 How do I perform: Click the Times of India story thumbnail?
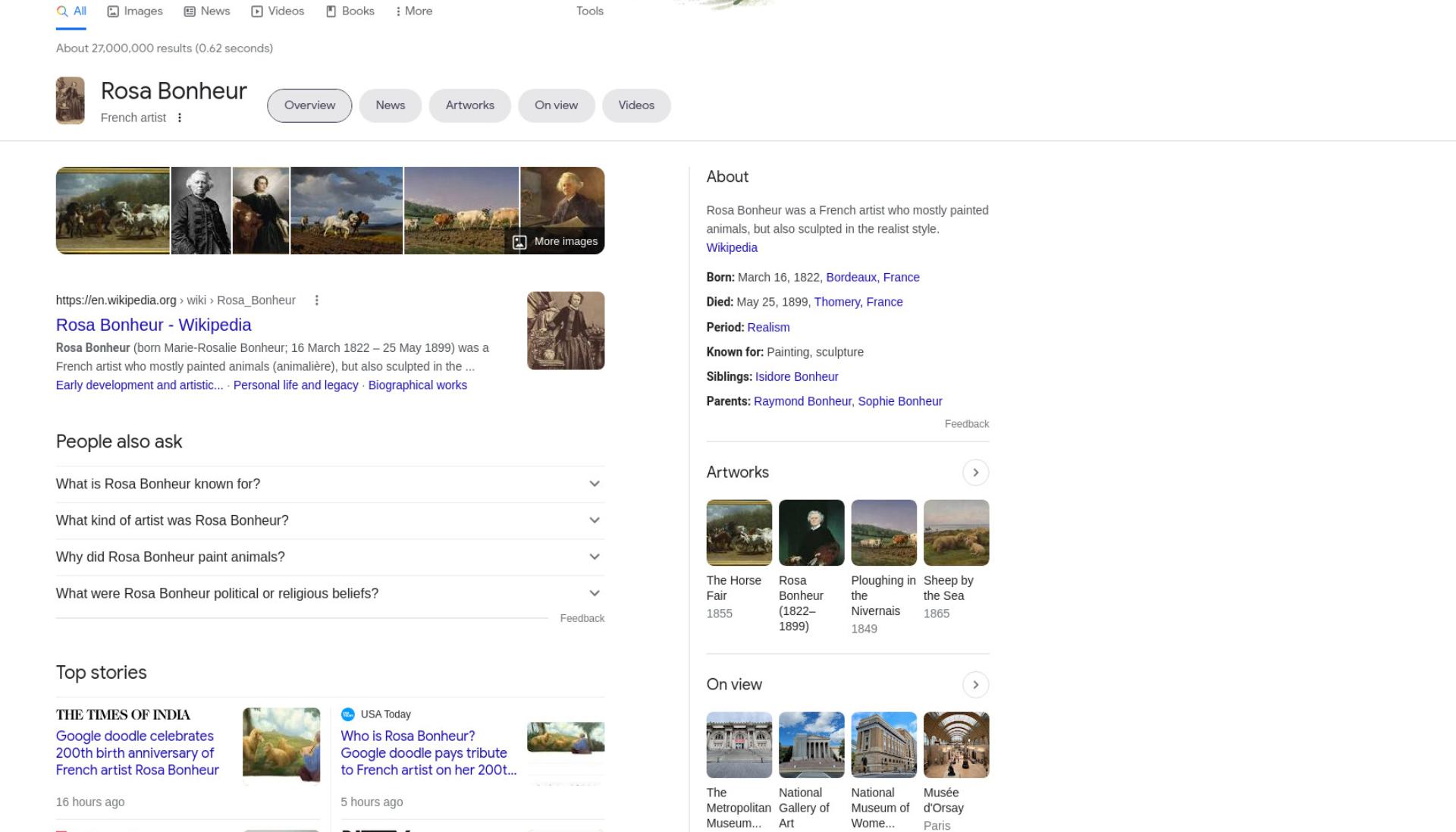click(x=281, y=746)
